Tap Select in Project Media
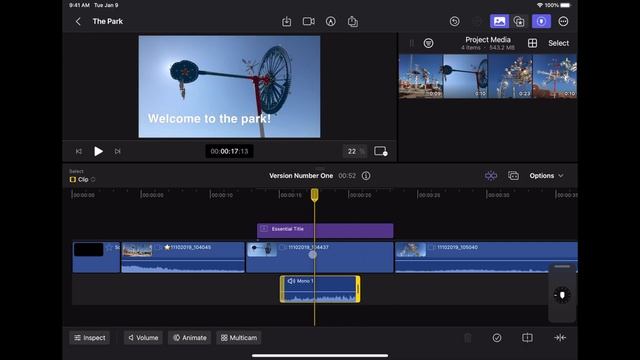This screenshot has width=640, height=360. tap(558, 43)
